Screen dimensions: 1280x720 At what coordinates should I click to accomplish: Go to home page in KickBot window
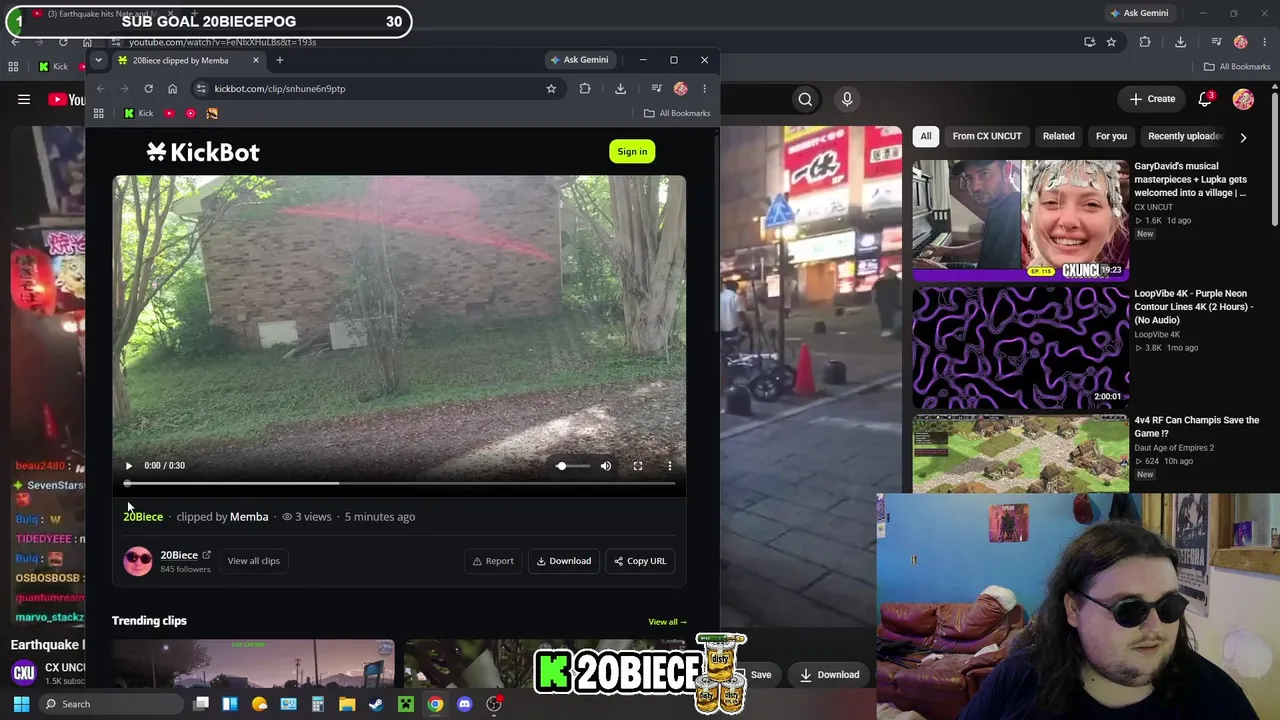tap(172, 89)
